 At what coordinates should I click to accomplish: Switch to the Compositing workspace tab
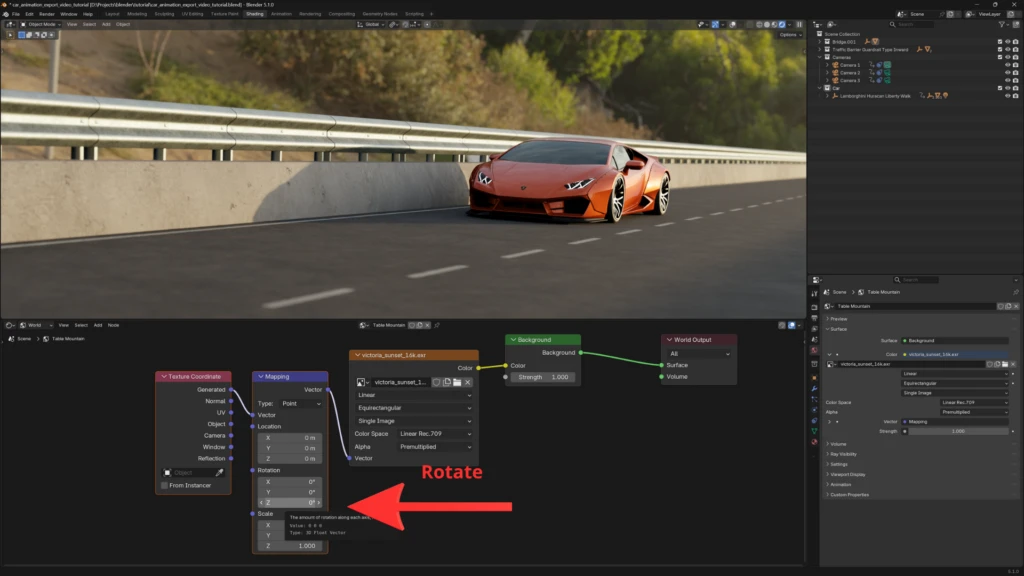tap(342, 14)
